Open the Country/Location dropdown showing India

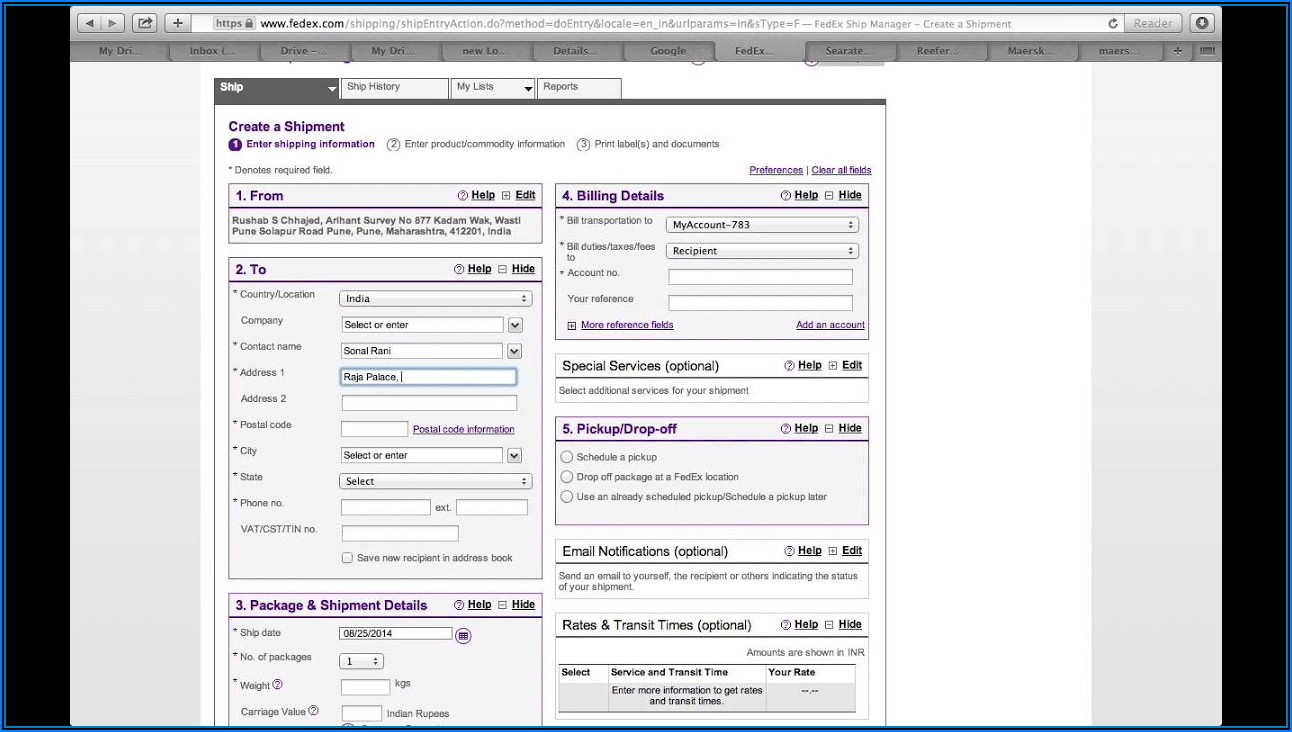pyautogui.click(x=435, y=299)
